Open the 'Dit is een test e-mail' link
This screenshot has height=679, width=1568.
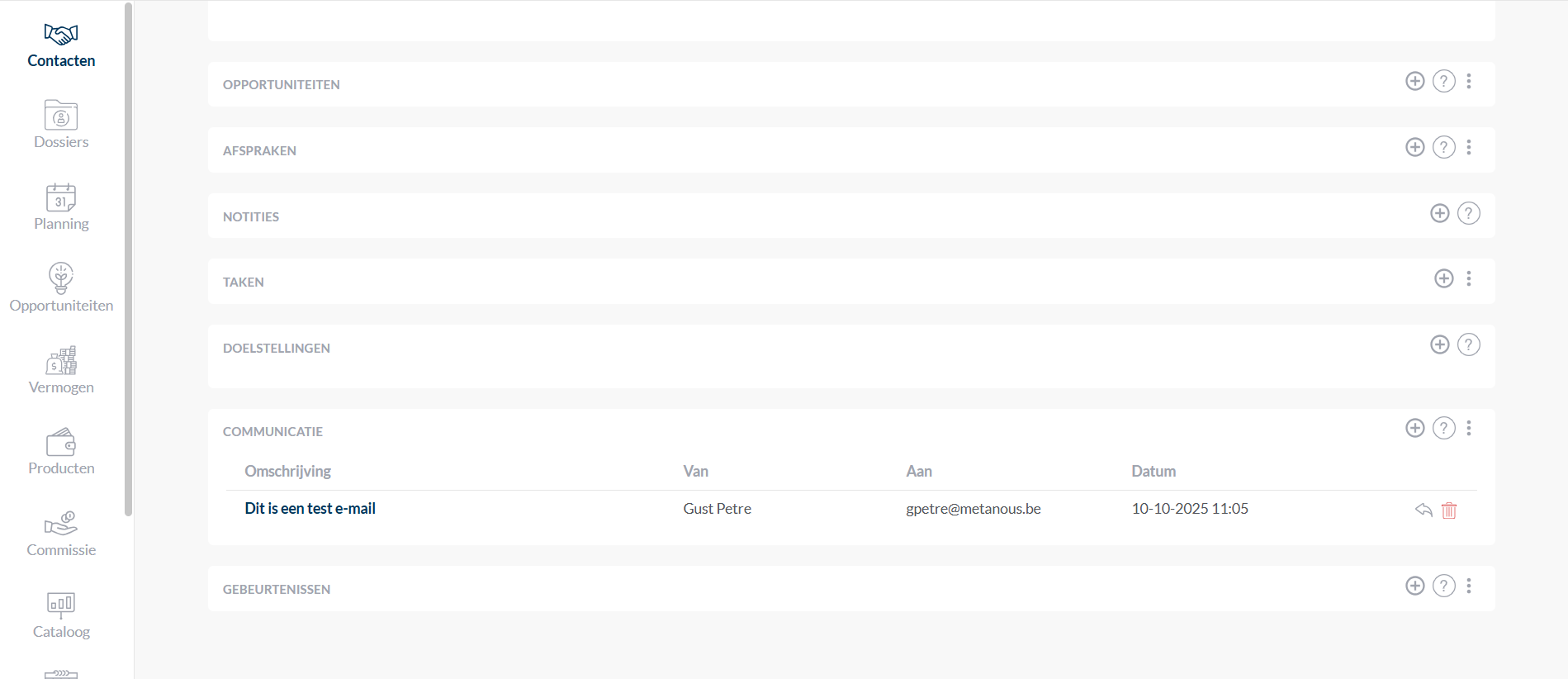coord(310,509)
